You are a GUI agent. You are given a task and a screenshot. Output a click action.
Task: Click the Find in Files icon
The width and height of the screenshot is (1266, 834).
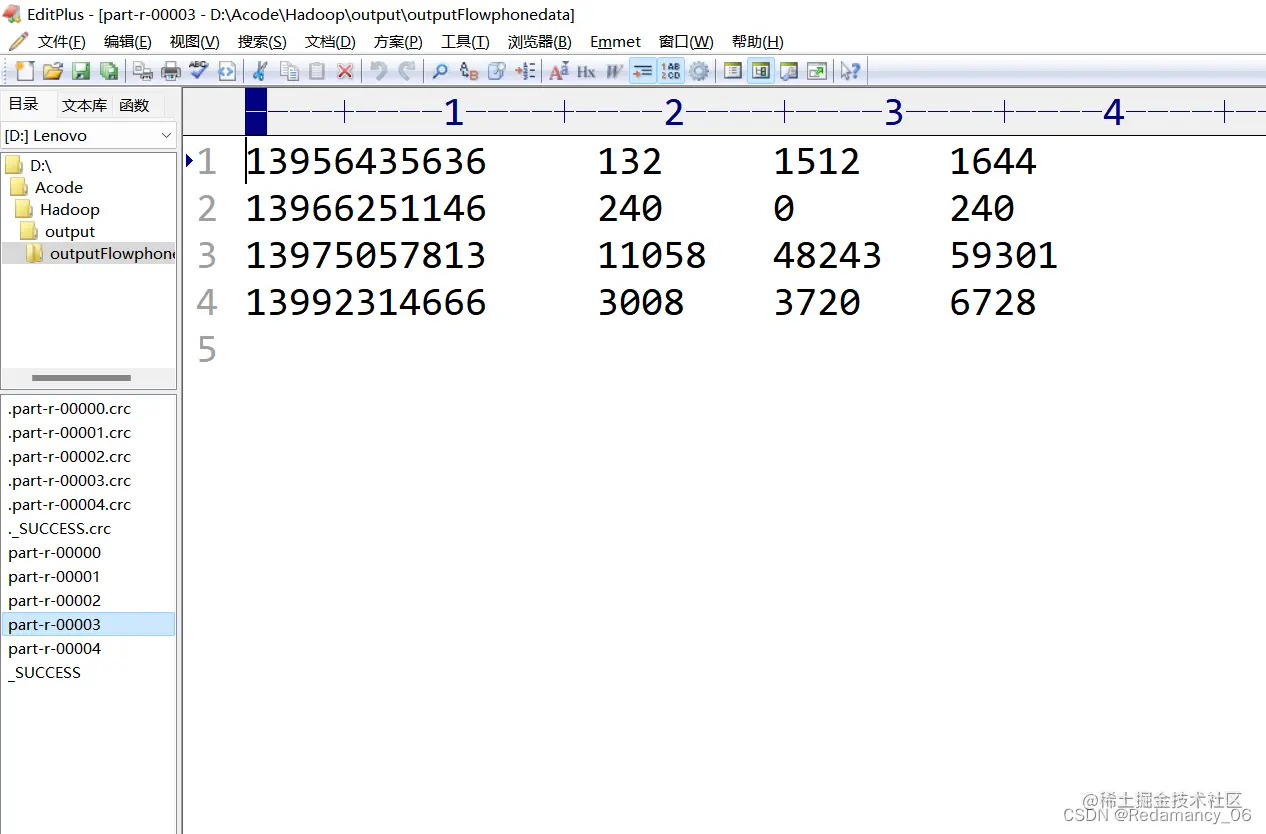point(496,71)
